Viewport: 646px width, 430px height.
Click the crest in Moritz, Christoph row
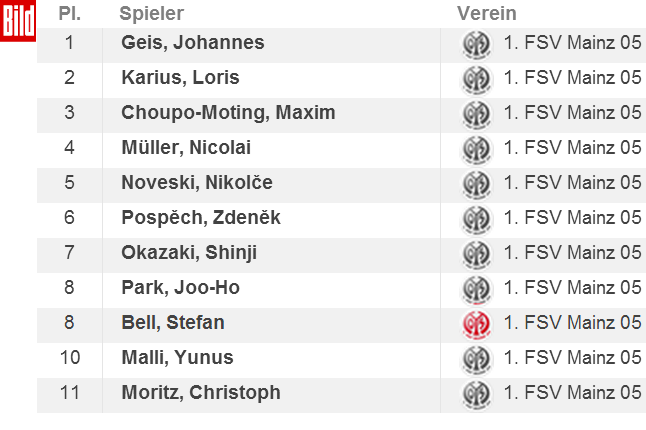476,395
